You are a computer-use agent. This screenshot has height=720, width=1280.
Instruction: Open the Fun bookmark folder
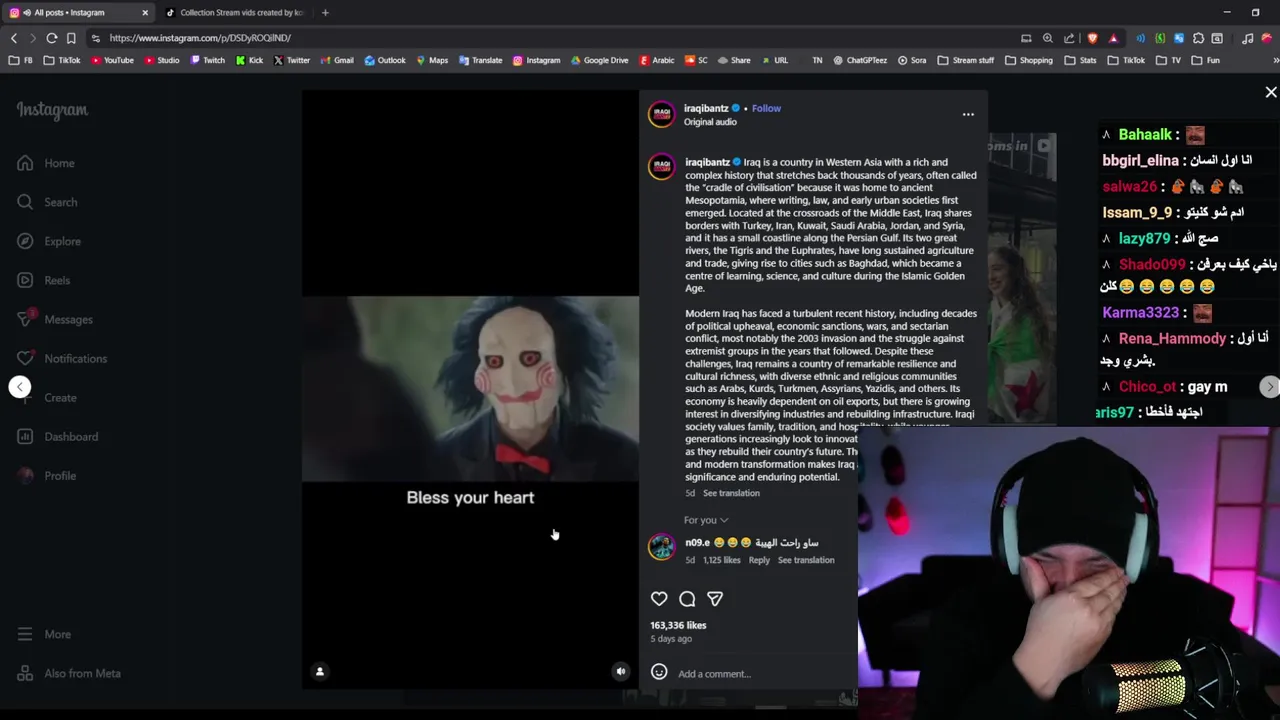(1206, 60)
